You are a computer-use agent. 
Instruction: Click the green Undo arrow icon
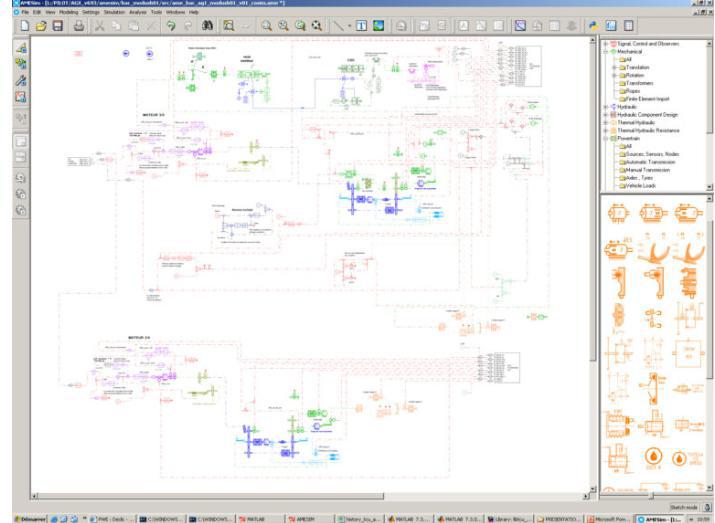click(171, 26)
